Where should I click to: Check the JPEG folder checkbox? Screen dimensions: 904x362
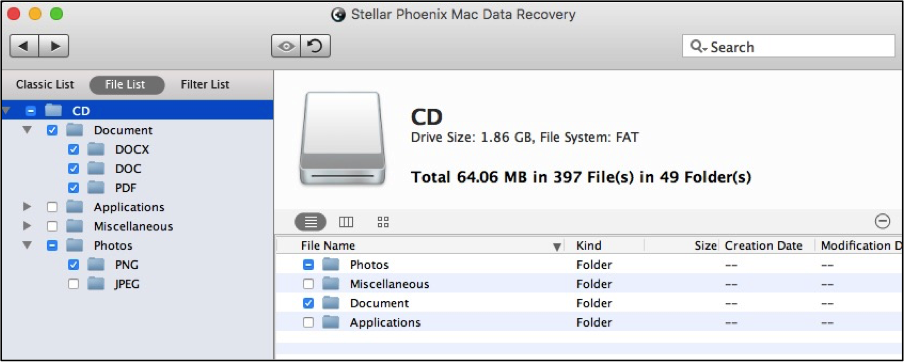pos(73,284)
